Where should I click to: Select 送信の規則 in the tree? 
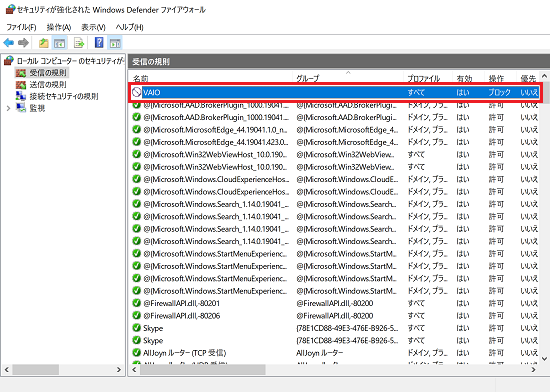[48, 85]
